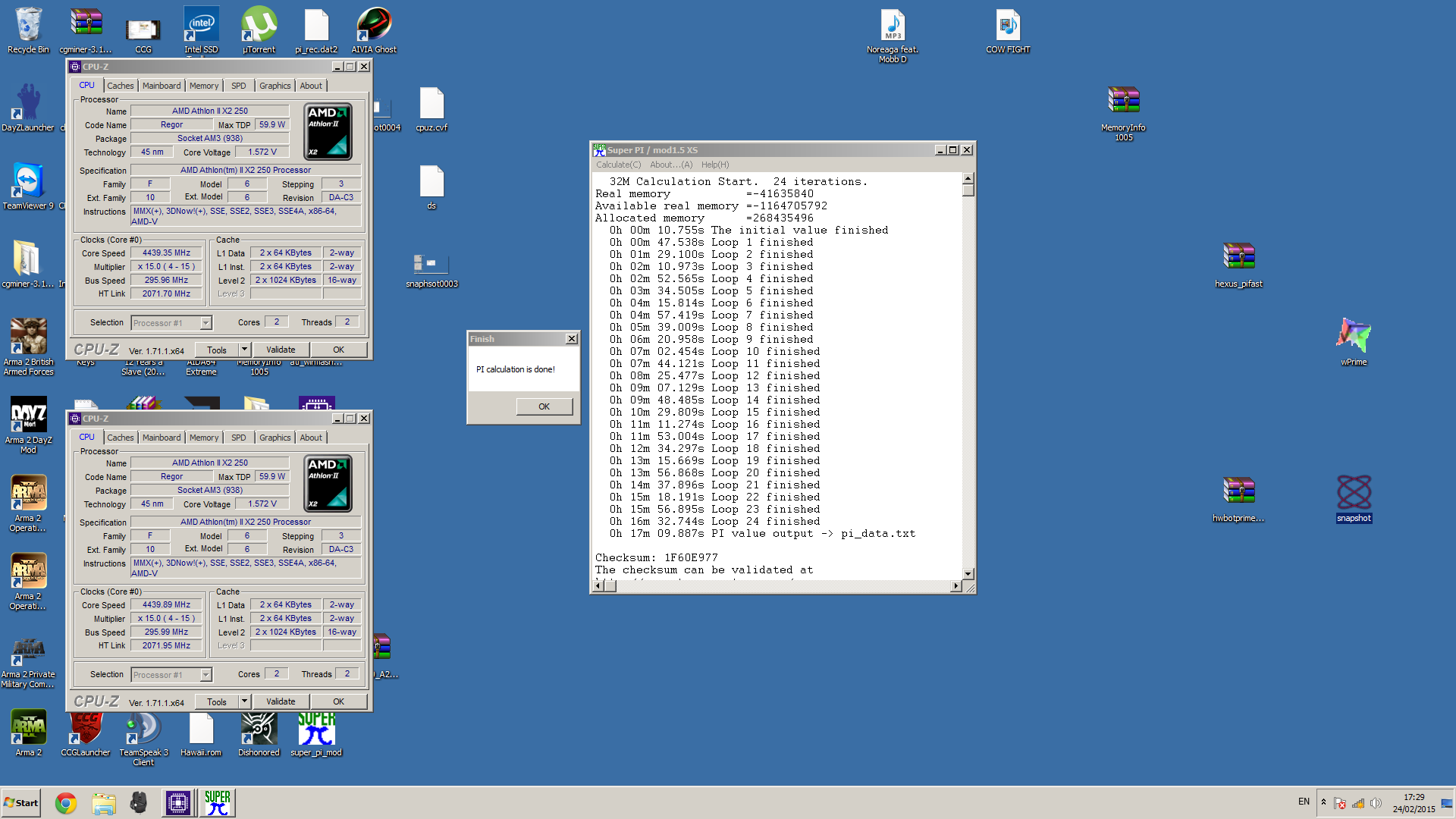Open Tools dropdown arrow in top CPU-Z
This screenshot has height=819, width=1456.
[244, 350]
